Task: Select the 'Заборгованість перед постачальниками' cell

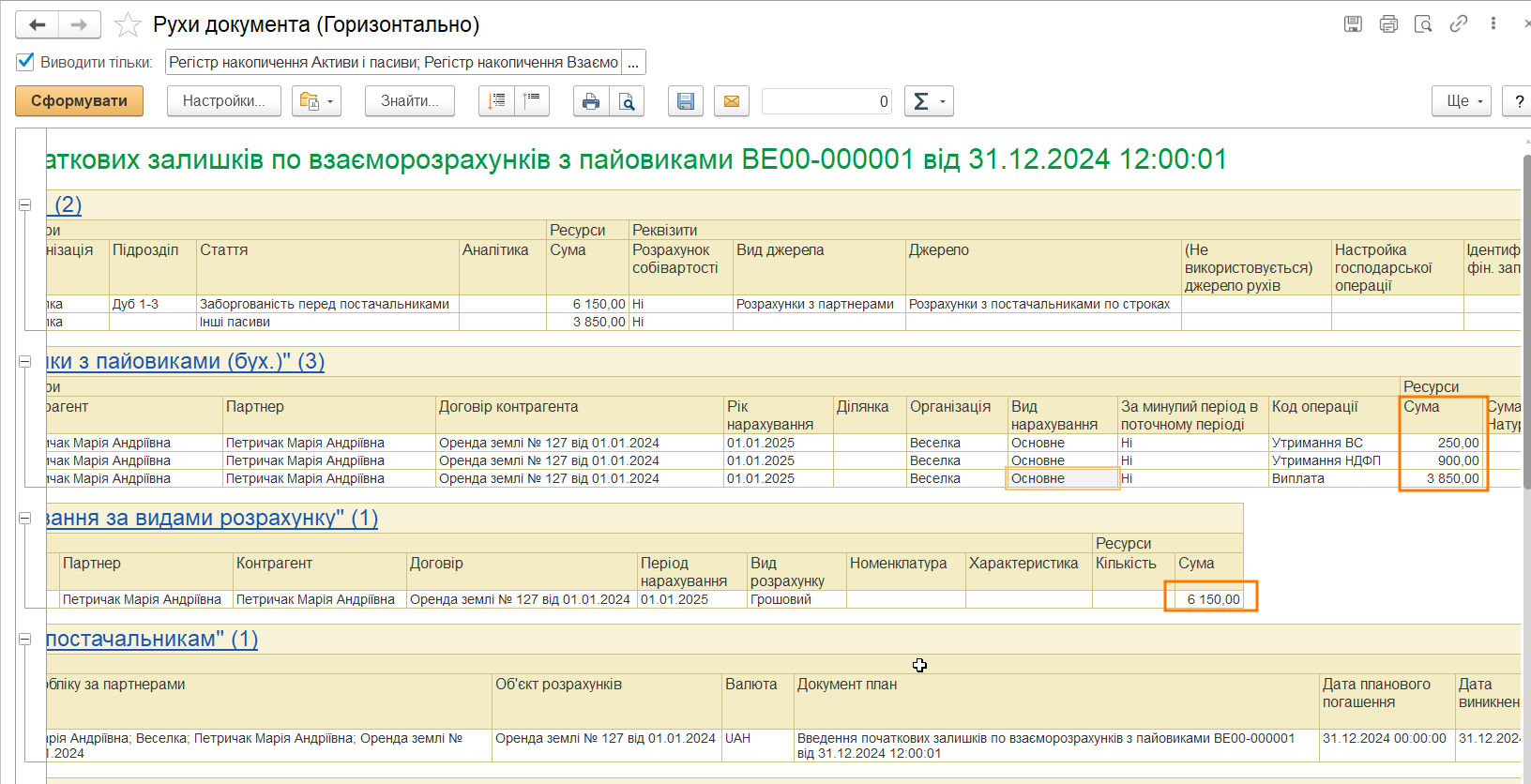Action: tap(327, 304)
